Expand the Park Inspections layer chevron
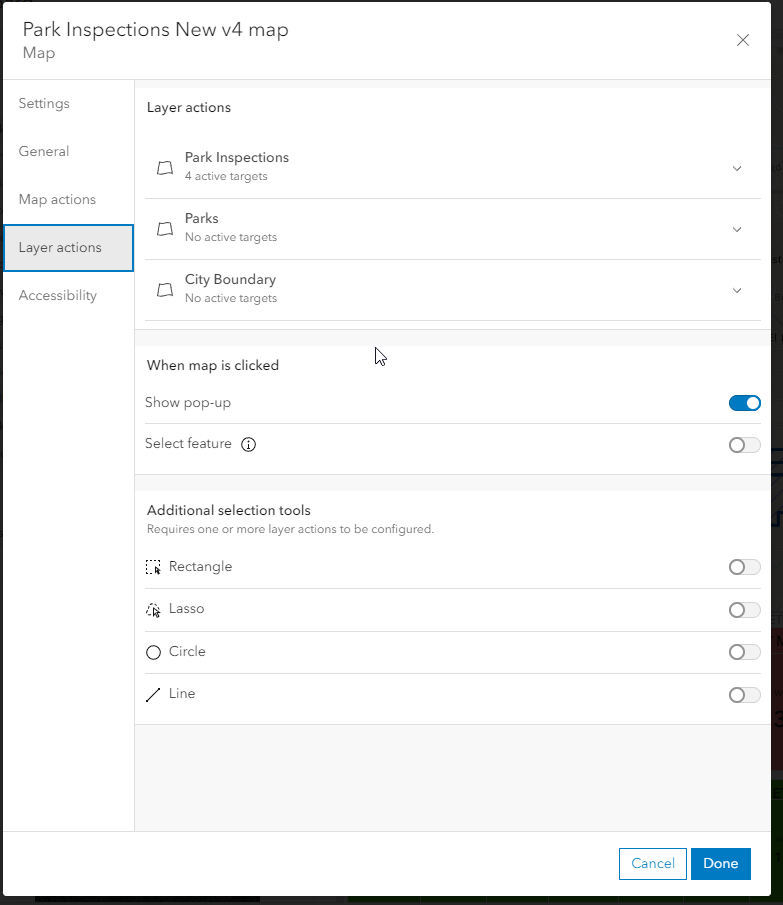The image size is (783, 905). tap(737, 168)
